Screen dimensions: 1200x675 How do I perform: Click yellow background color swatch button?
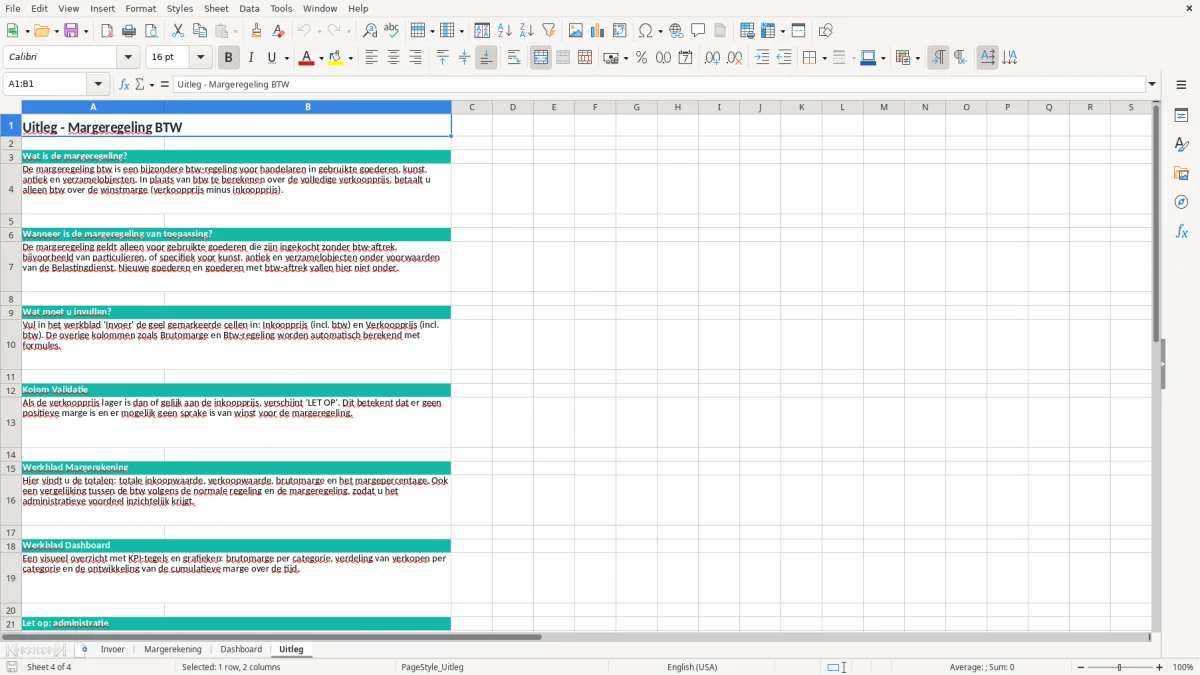(337, 58)
